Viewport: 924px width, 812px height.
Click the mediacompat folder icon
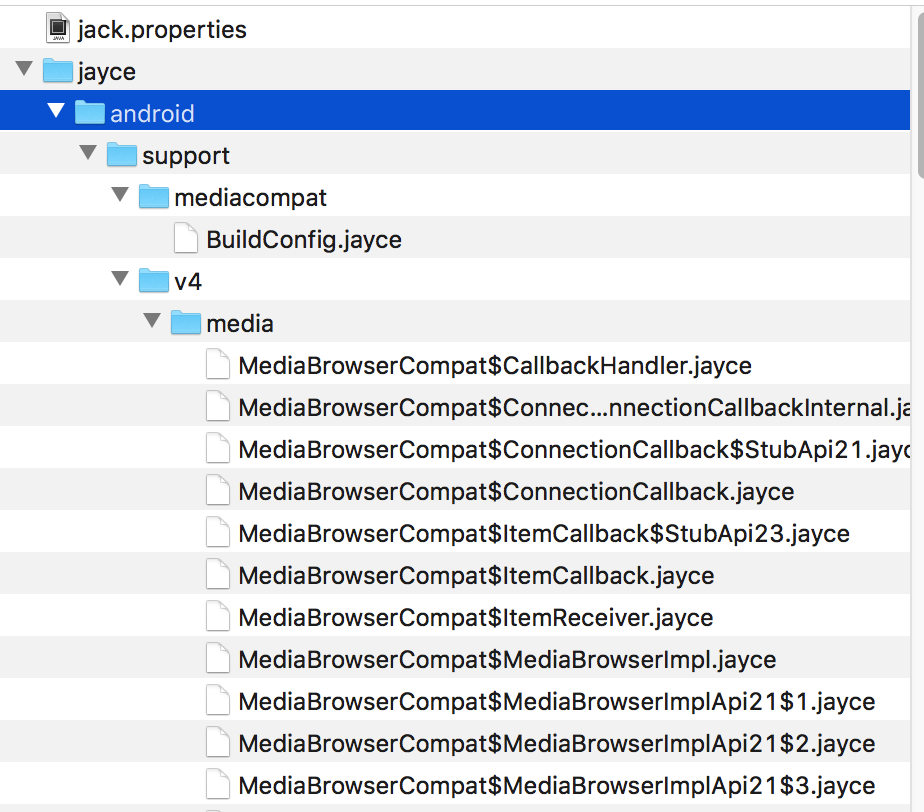coord(154,197)
